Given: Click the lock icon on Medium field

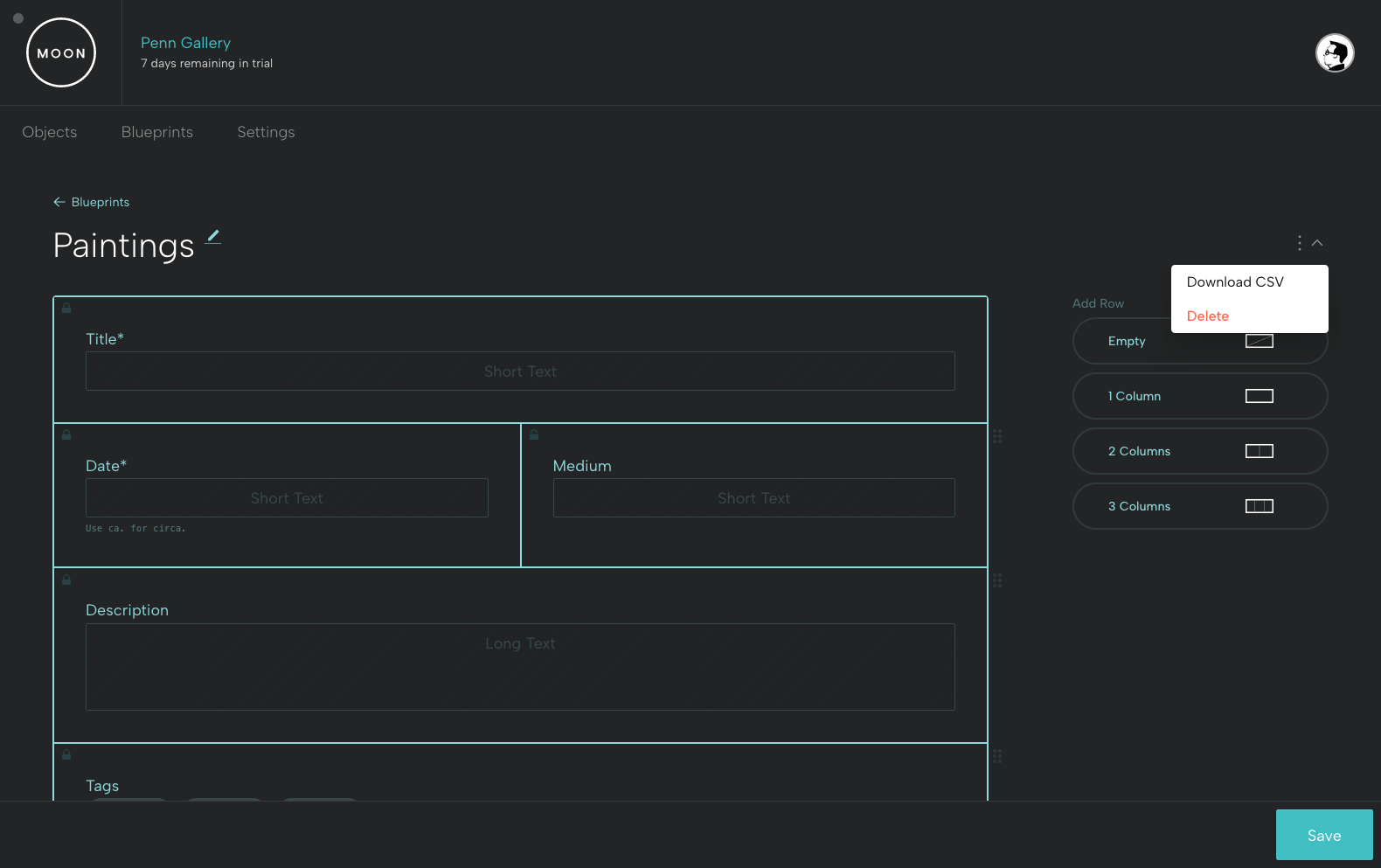Looking at the screenshot, I should (x=534, y=434).
